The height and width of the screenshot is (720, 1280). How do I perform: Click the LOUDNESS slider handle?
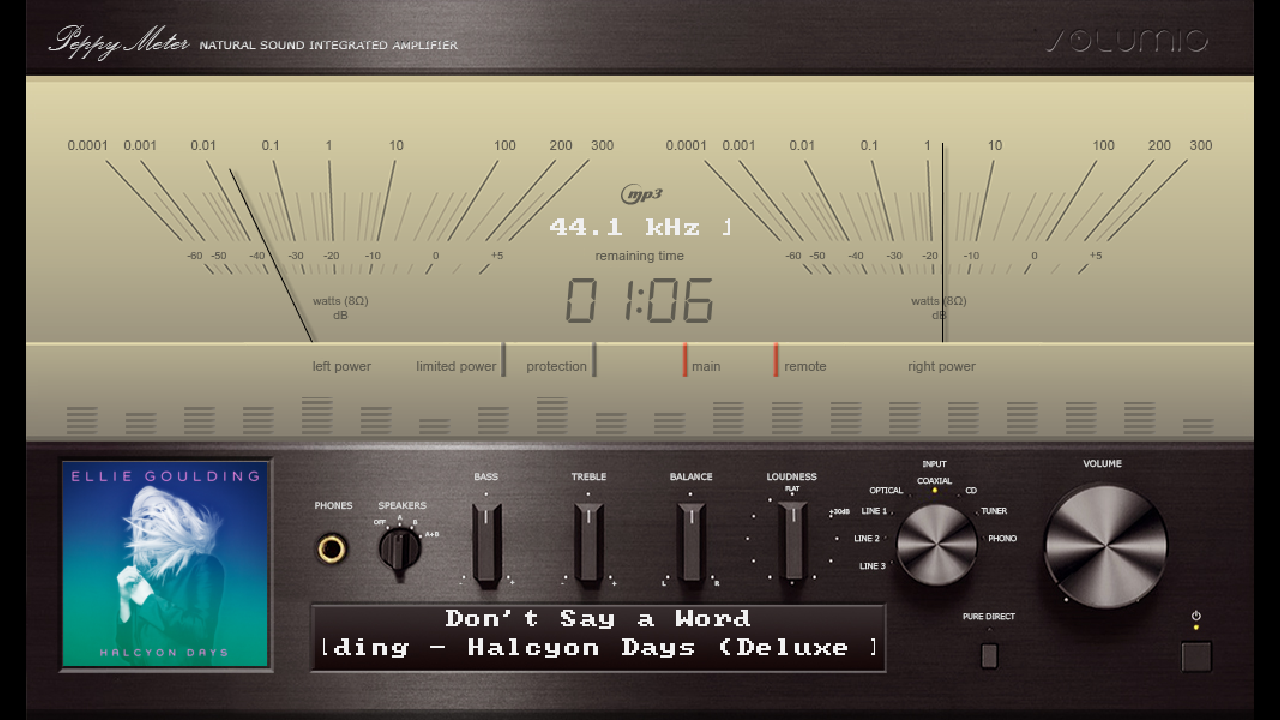tap(792, 541)
